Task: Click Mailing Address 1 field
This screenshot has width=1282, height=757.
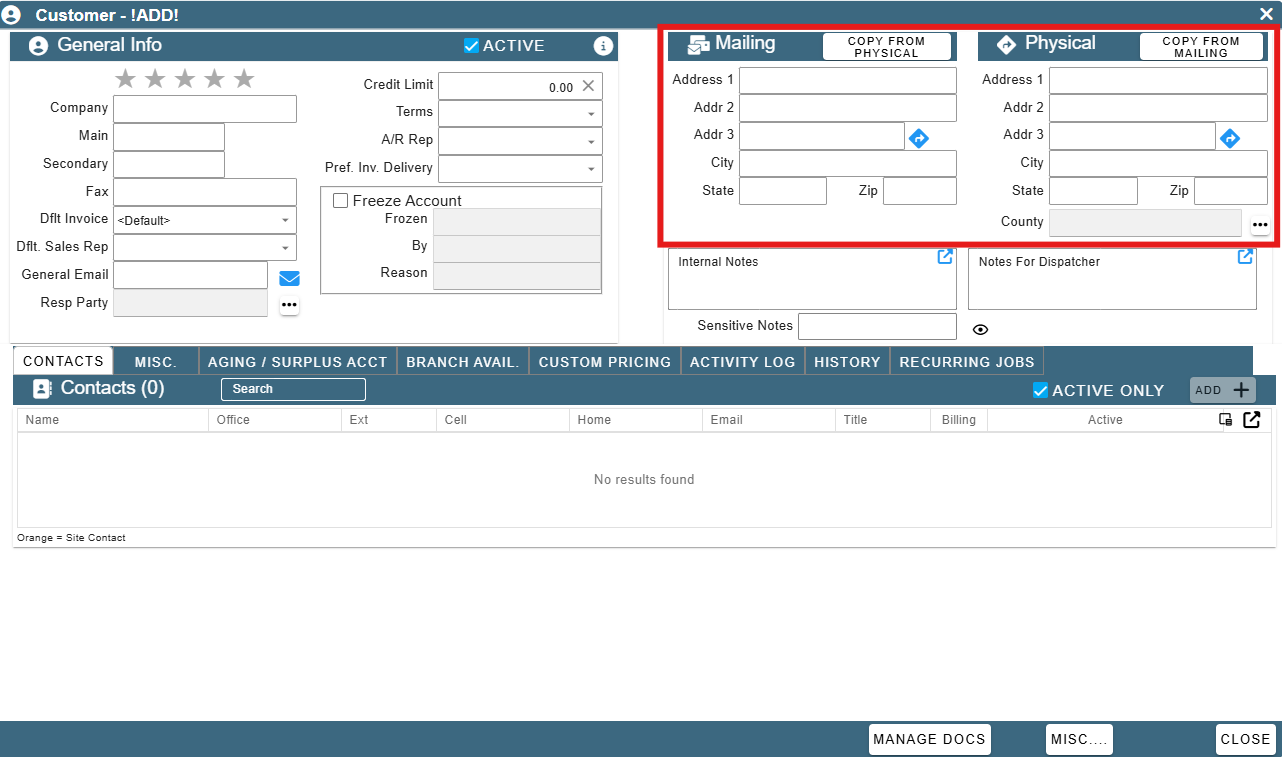Action: pos(848,81)
